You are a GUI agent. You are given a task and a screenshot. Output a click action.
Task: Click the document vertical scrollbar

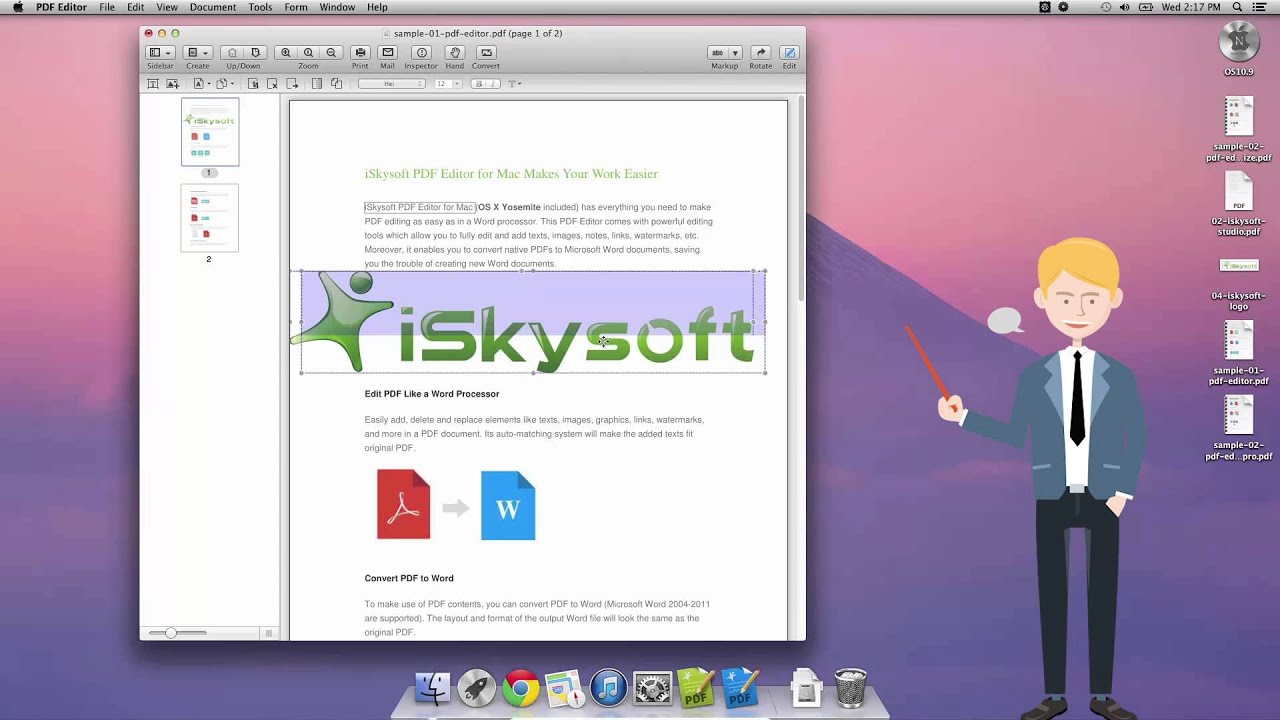pos(800,200)
